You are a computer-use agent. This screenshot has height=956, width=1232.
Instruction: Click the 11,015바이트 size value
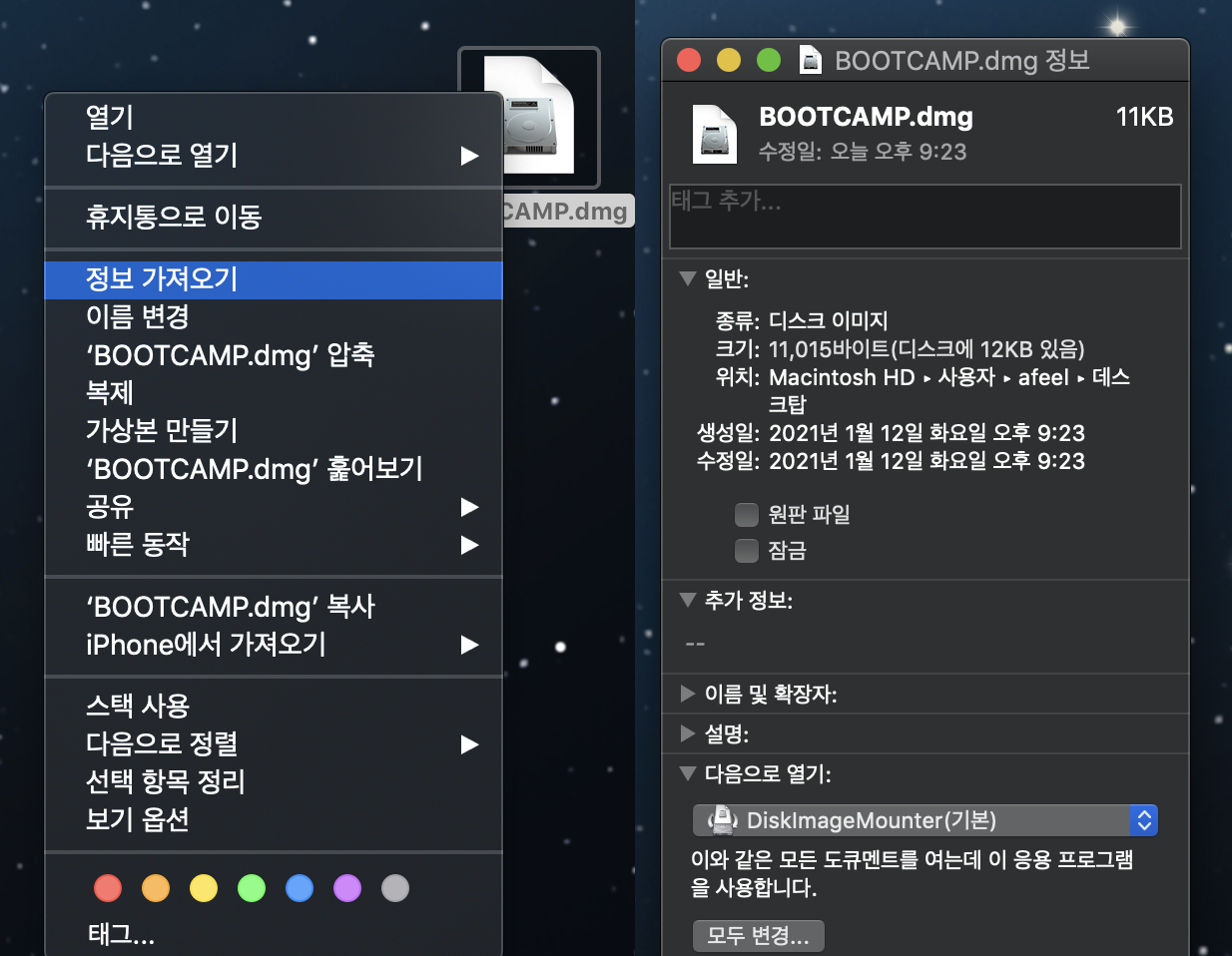926,349
